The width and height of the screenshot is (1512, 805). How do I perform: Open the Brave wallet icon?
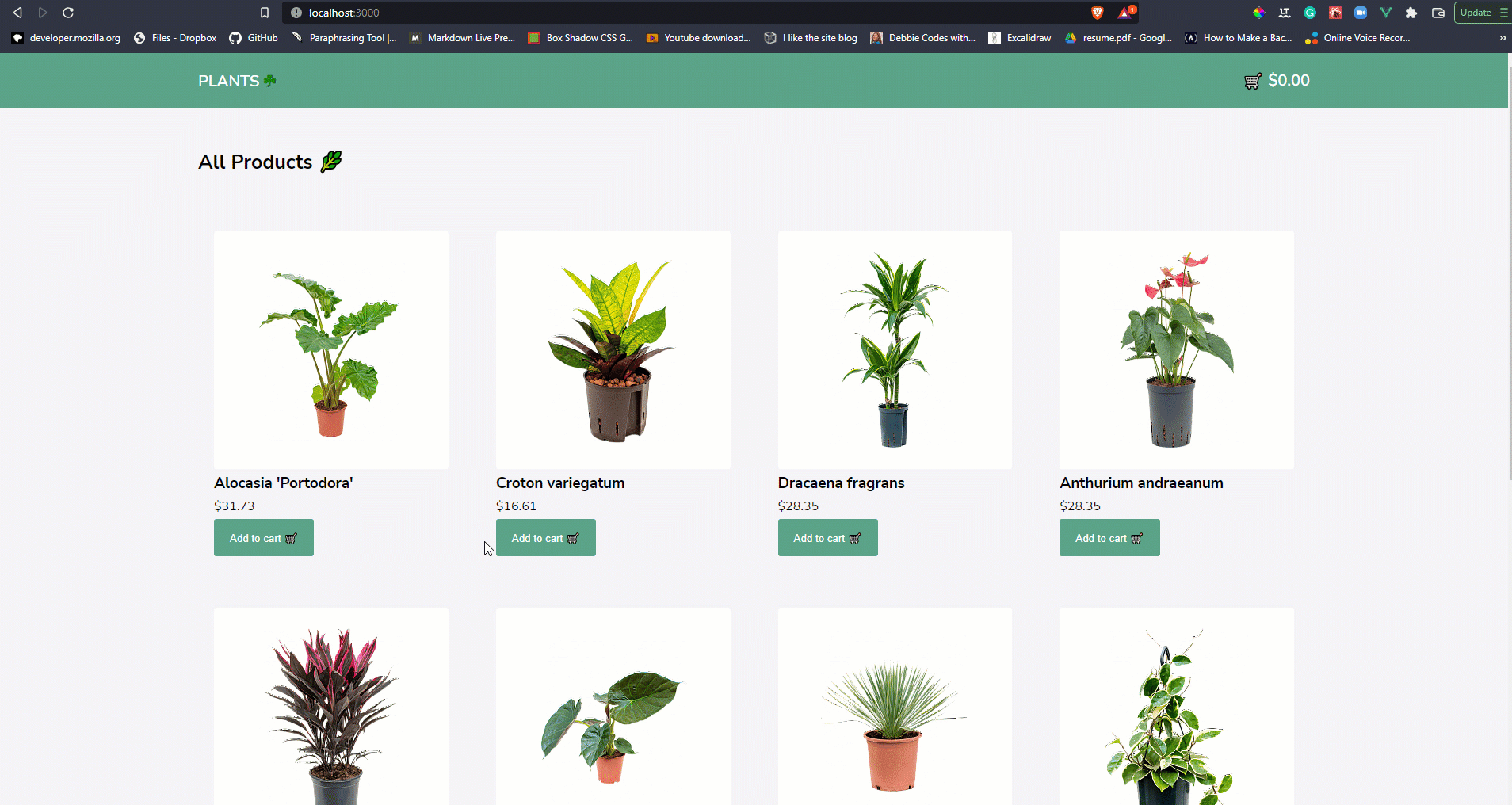click(x=1438, y=13)
